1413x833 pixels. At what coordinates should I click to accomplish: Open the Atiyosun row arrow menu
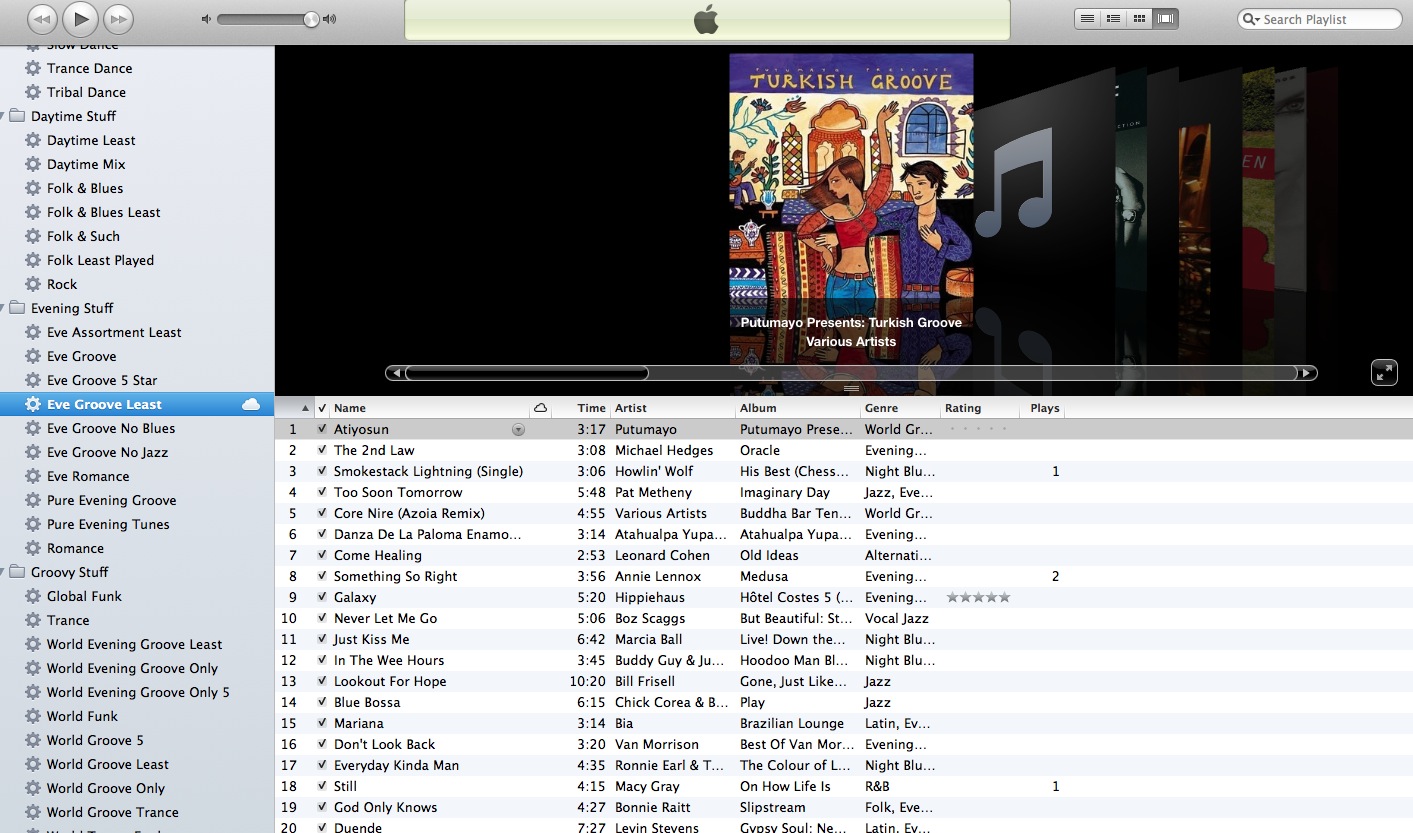[x=518, y=430]
